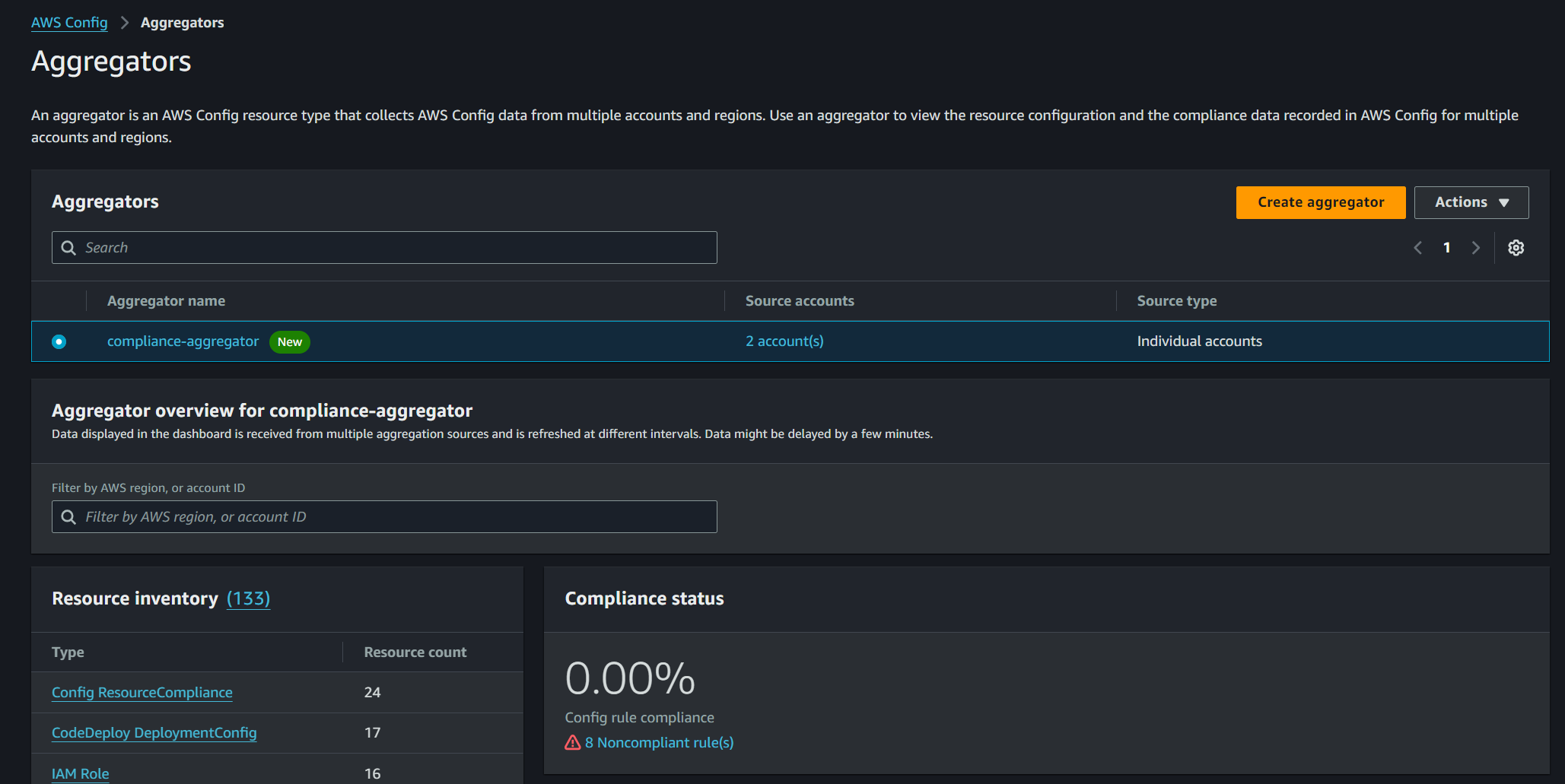Viewport: 1565px width, 784px height.
Task: View 8 Noncompliant rule(s) link
Action: 659,743
